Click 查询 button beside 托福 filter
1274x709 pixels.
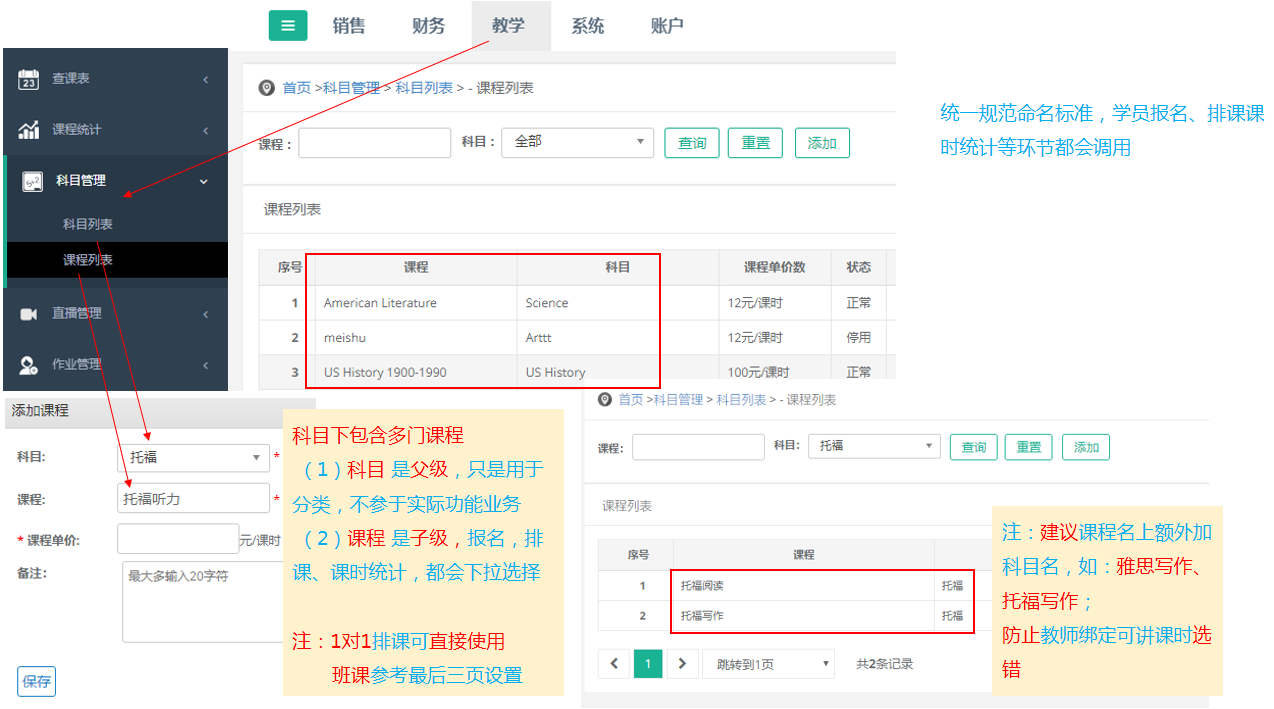coord(974,447)
